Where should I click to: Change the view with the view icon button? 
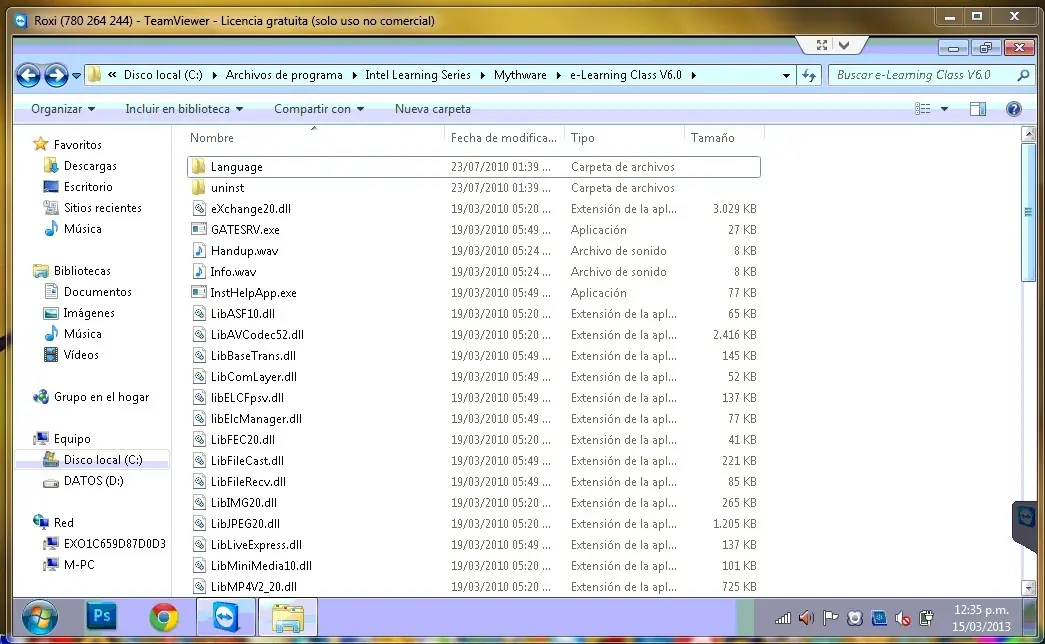point(922,109)
